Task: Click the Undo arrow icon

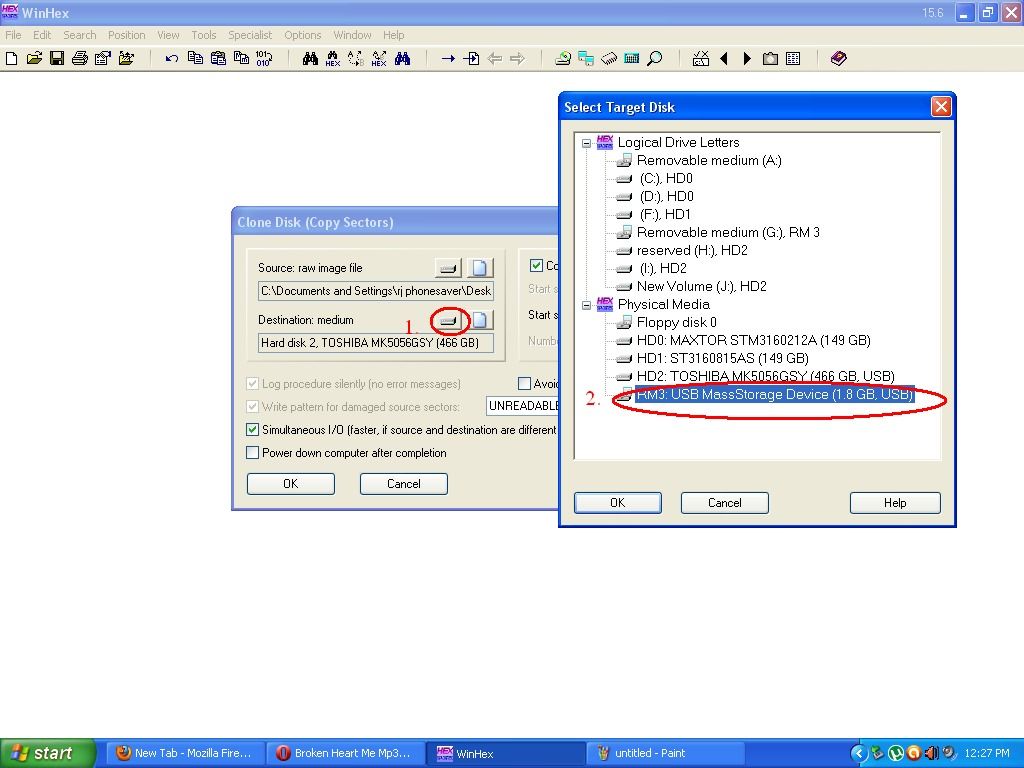Action: pyautogui.click(x=172, y=59)
